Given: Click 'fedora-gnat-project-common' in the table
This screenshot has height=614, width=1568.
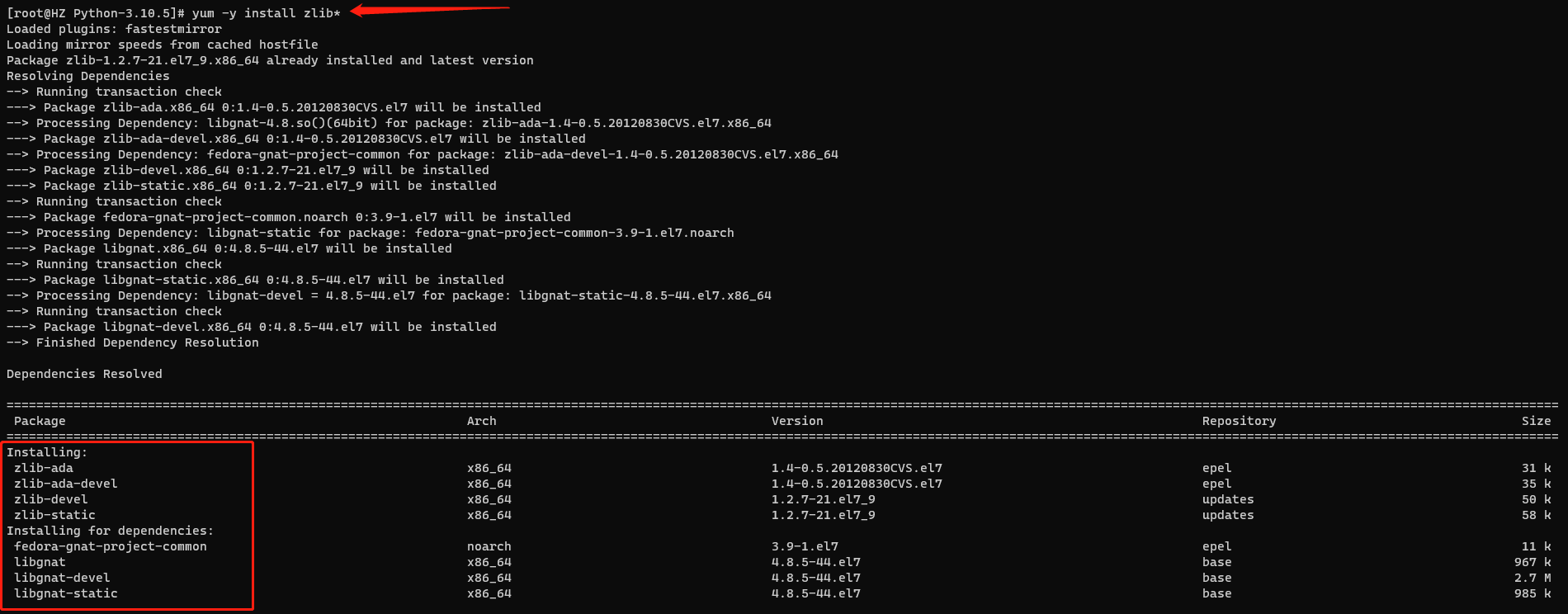Looking at the screenshot, I should [x=111, y=546].
